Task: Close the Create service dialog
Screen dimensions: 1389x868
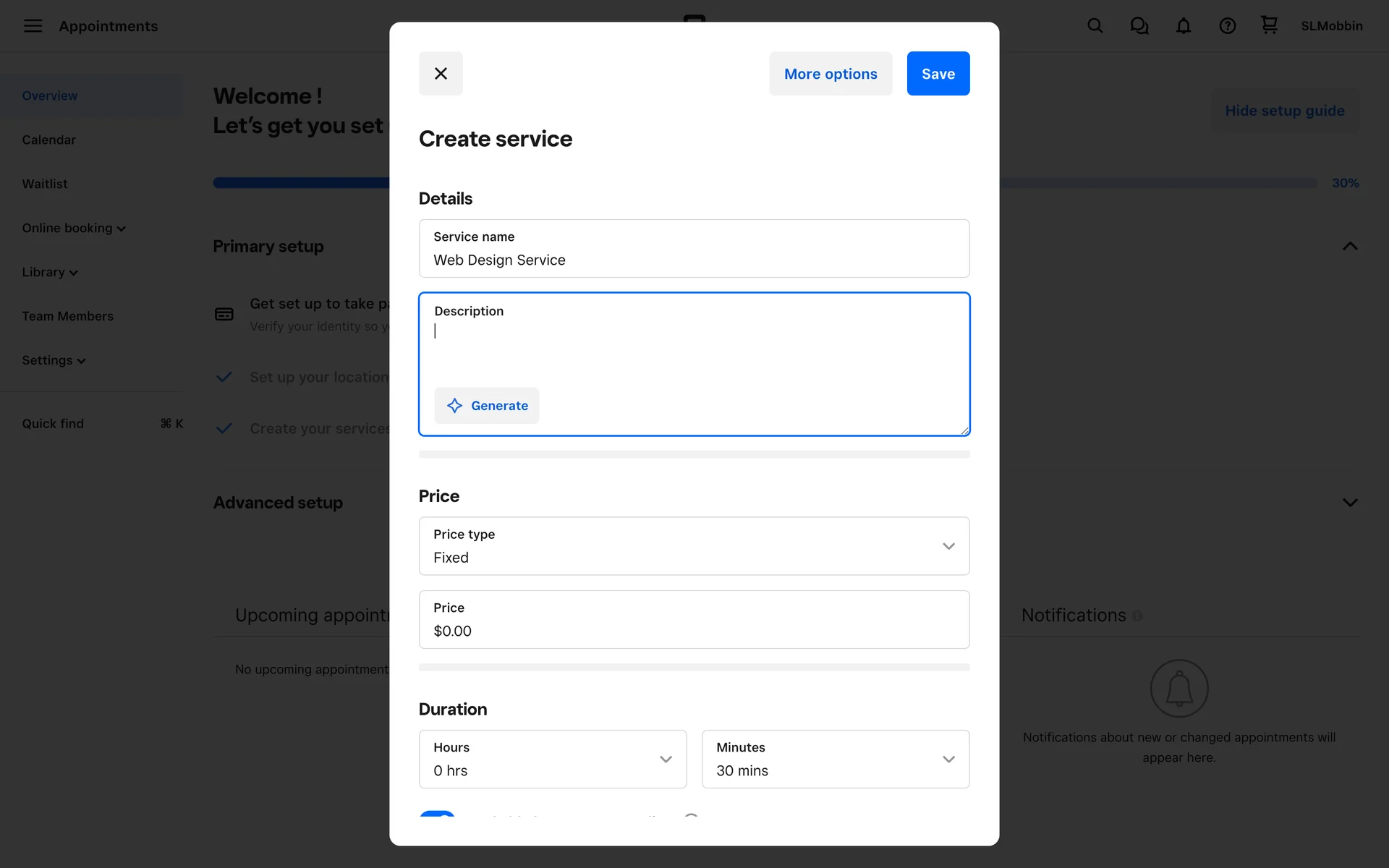Action: point(441,73)
